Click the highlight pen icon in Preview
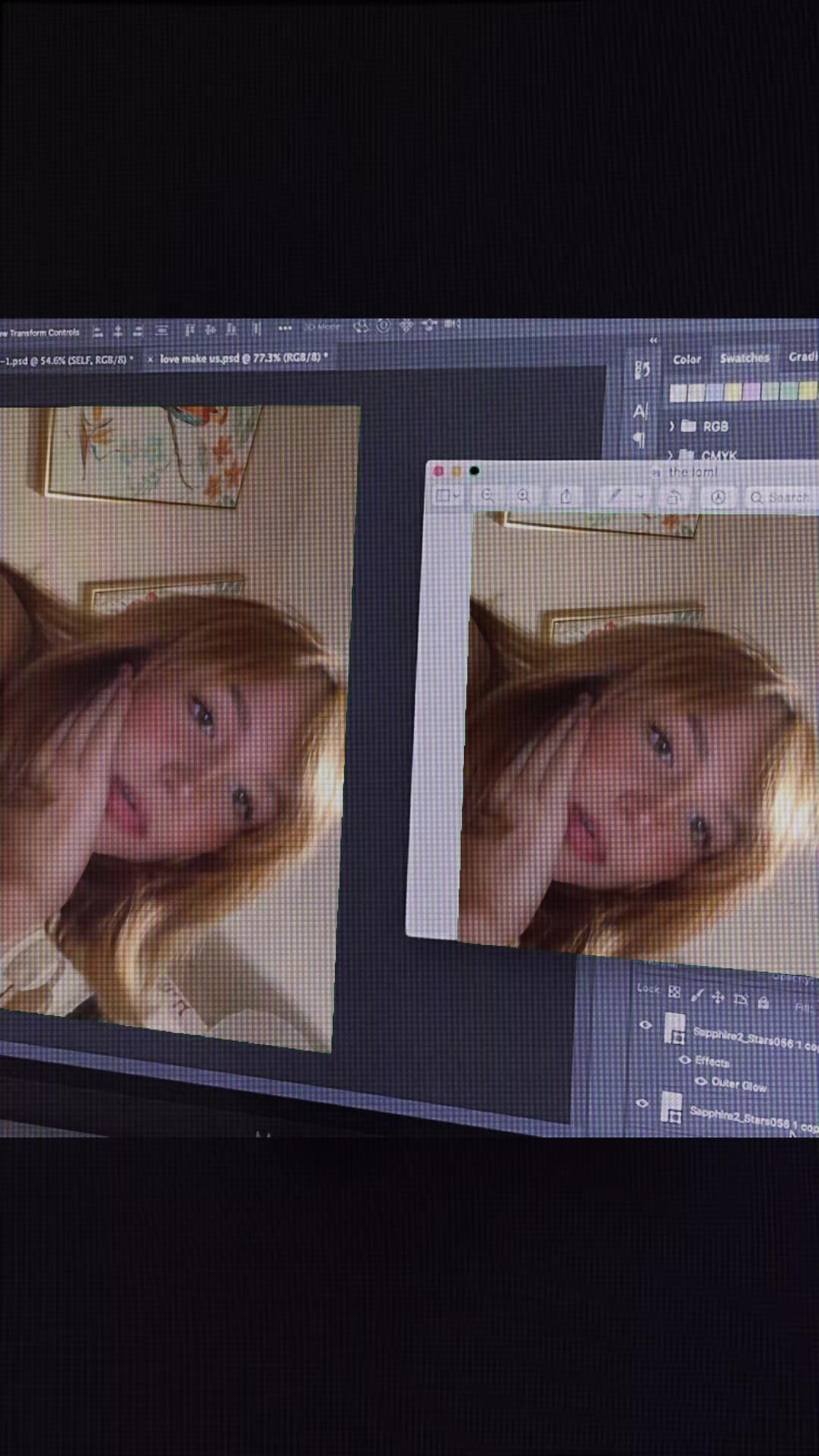 pos(615,496)
